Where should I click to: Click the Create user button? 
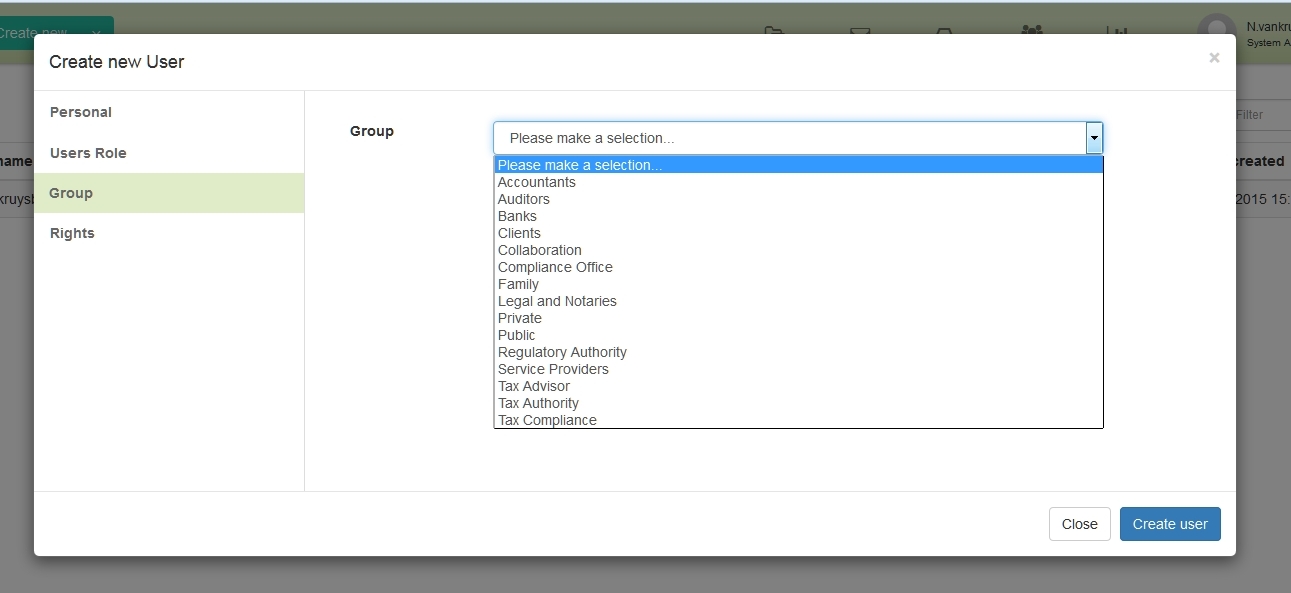1169,524
